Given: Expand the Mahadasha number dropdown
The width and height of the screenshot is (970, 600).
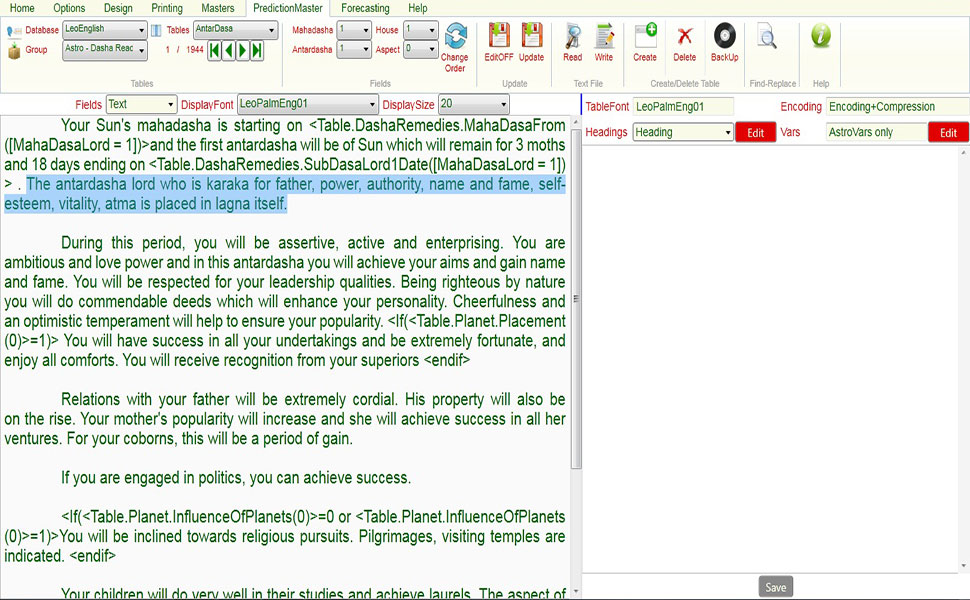Looking at the screenshot, I should 354,30.
